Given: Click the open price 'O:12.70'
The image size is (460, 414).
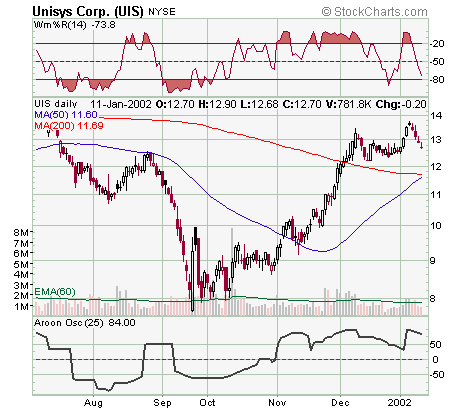Looking at the screenshot, I should pyautogui.click(x=175, y=104).
